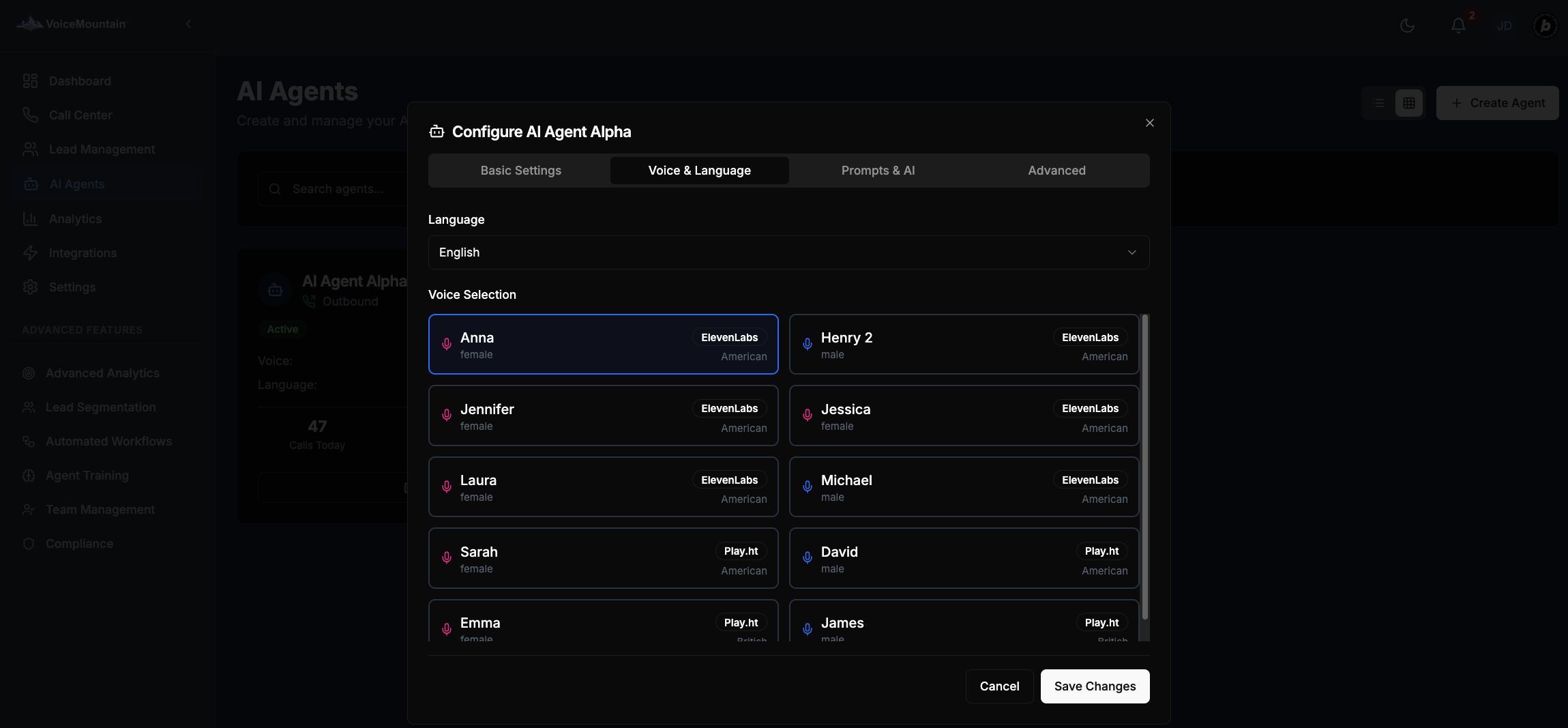
Task: Click the Advanced Analytics target icon
Action: tap(29, 373)
